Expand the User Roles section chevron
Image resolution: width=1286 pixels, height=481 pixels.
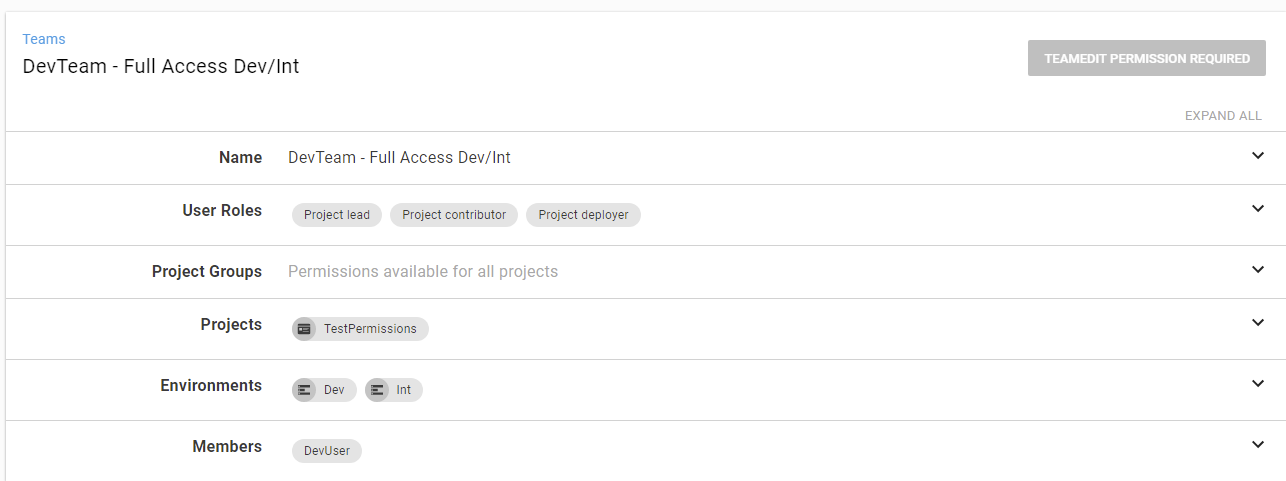coord(1258,209)
